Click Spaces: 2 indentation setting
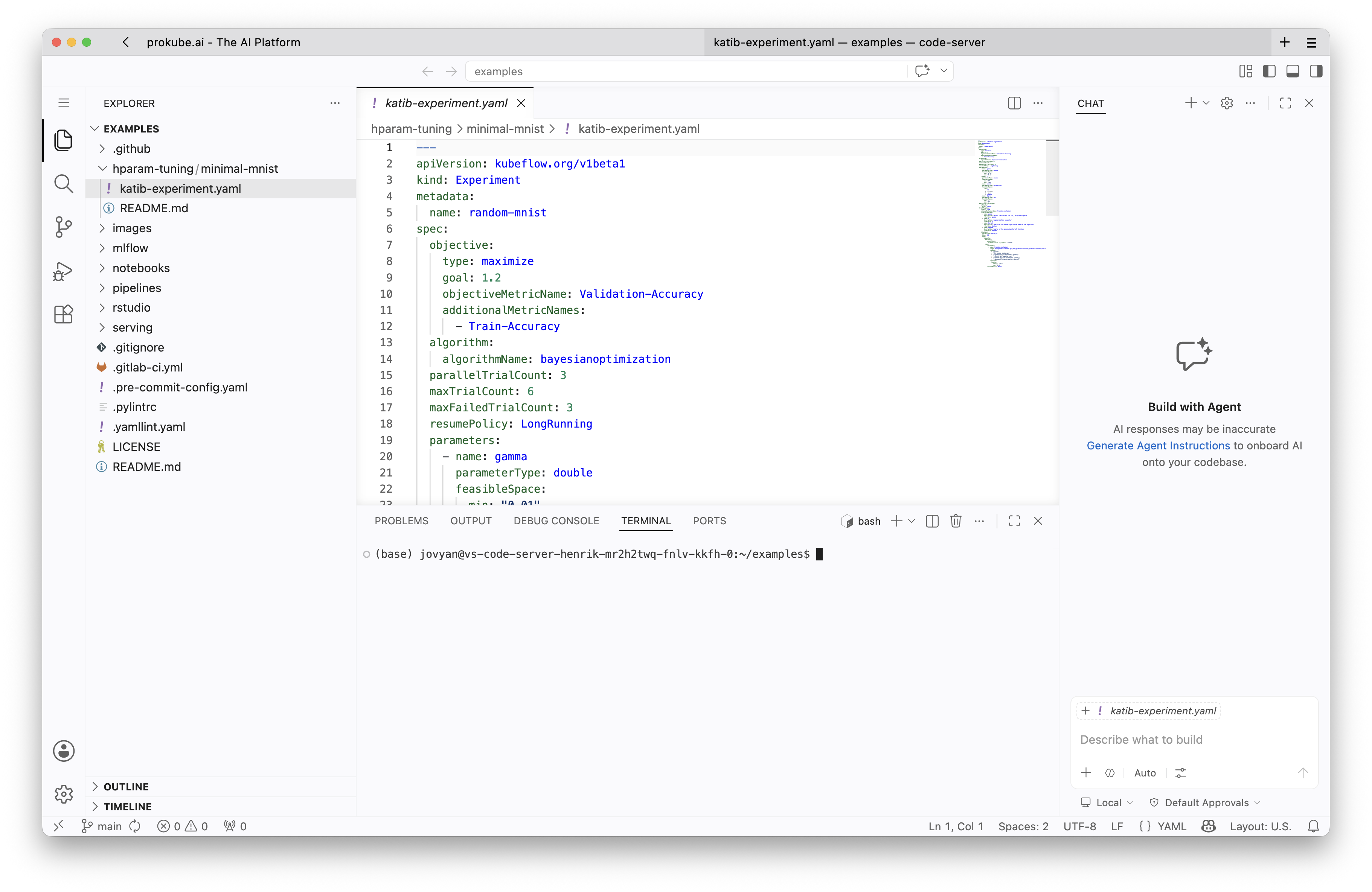Screen dimensions: 1372x892 click(x=1023, y=826)
